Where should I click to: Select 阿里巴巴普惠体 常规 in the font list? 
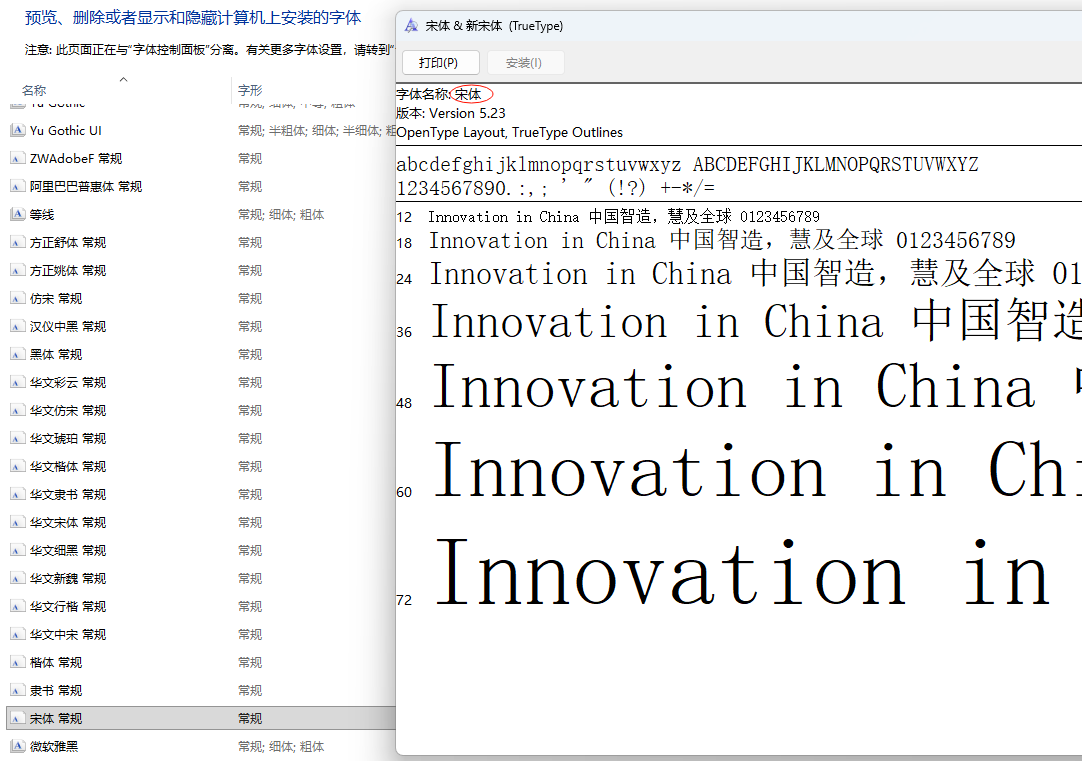[x=85, y=186]
